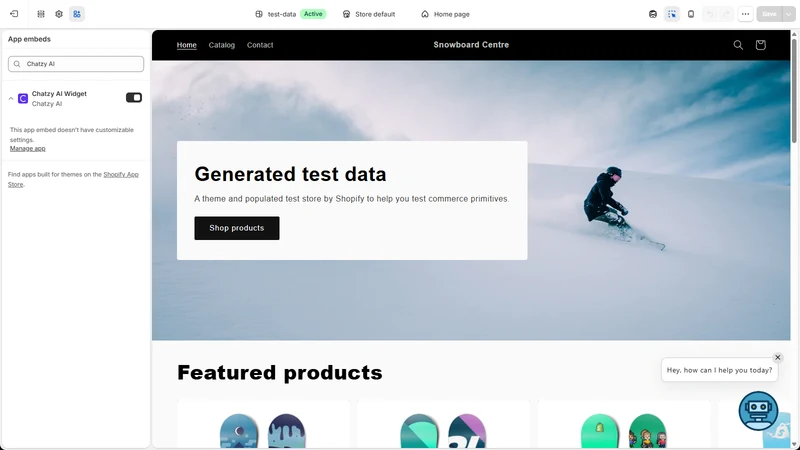This screenshot has width=800, height=450.
Task: Click the Featured products heading
Action: tap(280, 372)
